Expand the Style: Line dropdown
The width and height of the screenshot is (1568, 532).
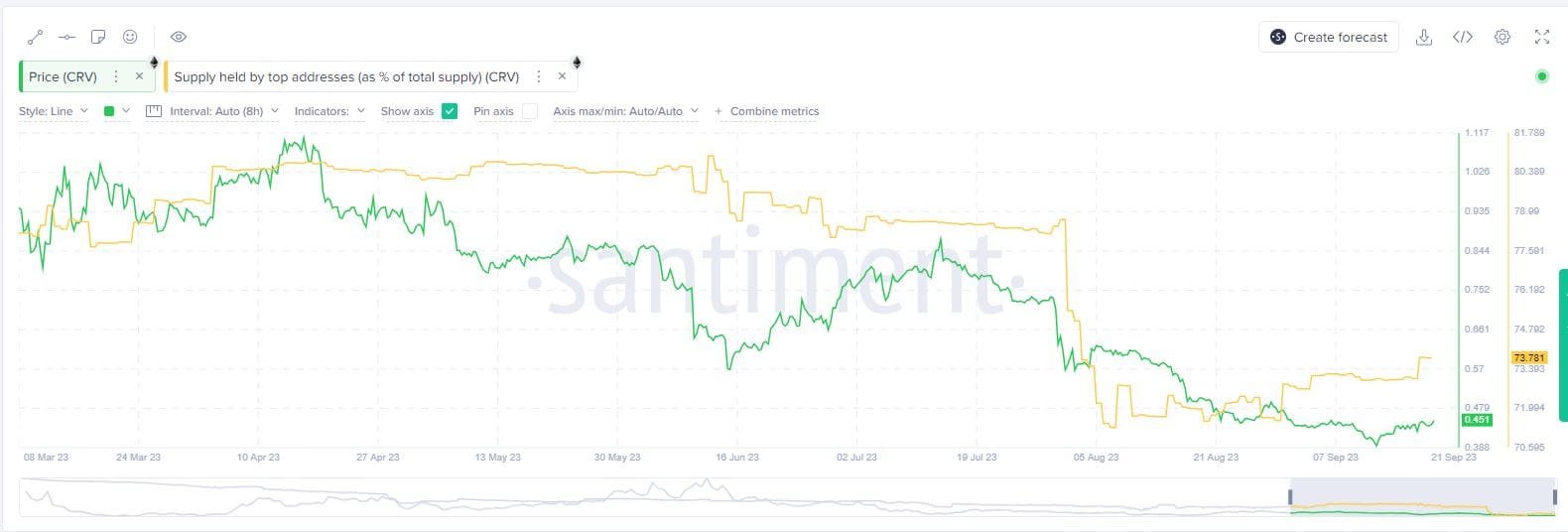53,111
